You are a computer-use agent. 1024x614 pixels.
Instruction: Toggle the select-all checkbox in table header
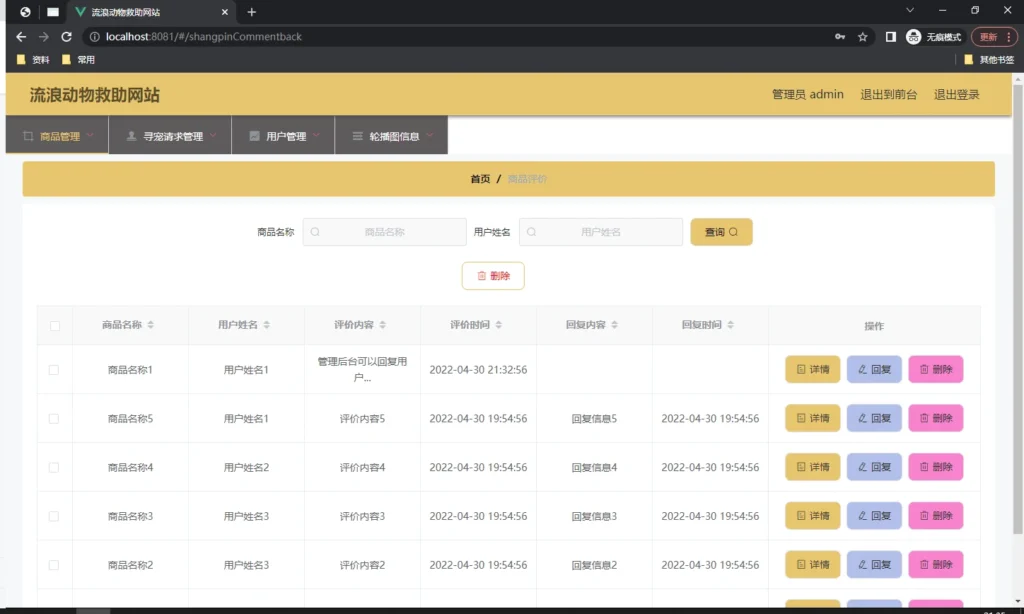(55, 325)
